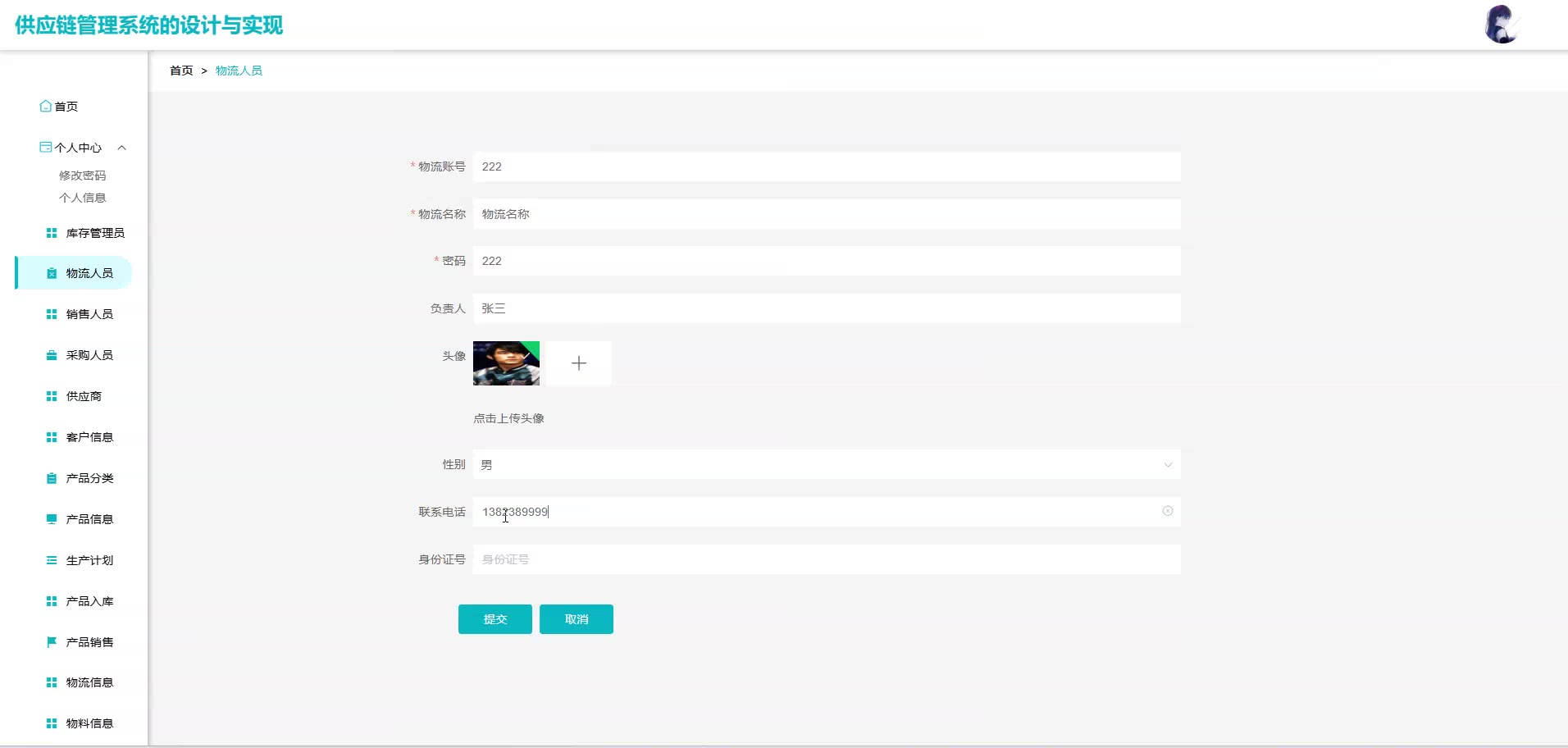Click the 提交 button

point(495,619)
